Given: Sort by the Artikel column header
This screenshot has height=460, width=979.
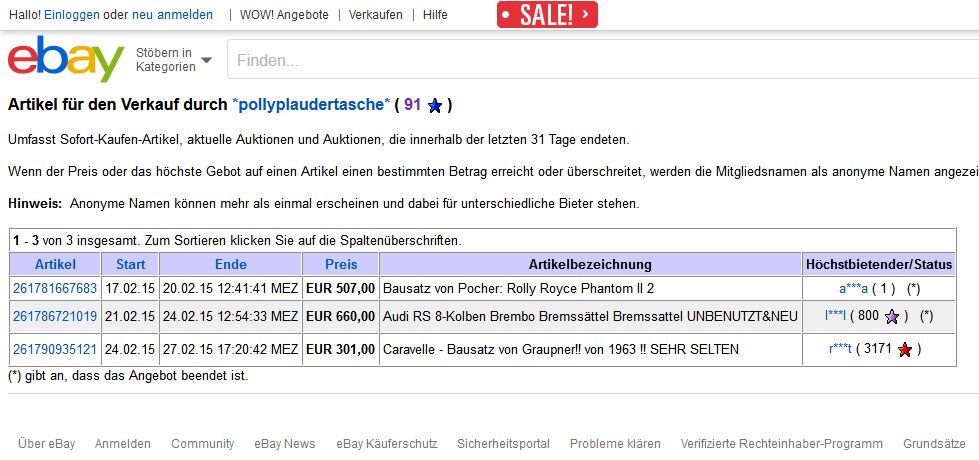Looking at the screenshot, I should coord(55,265).
